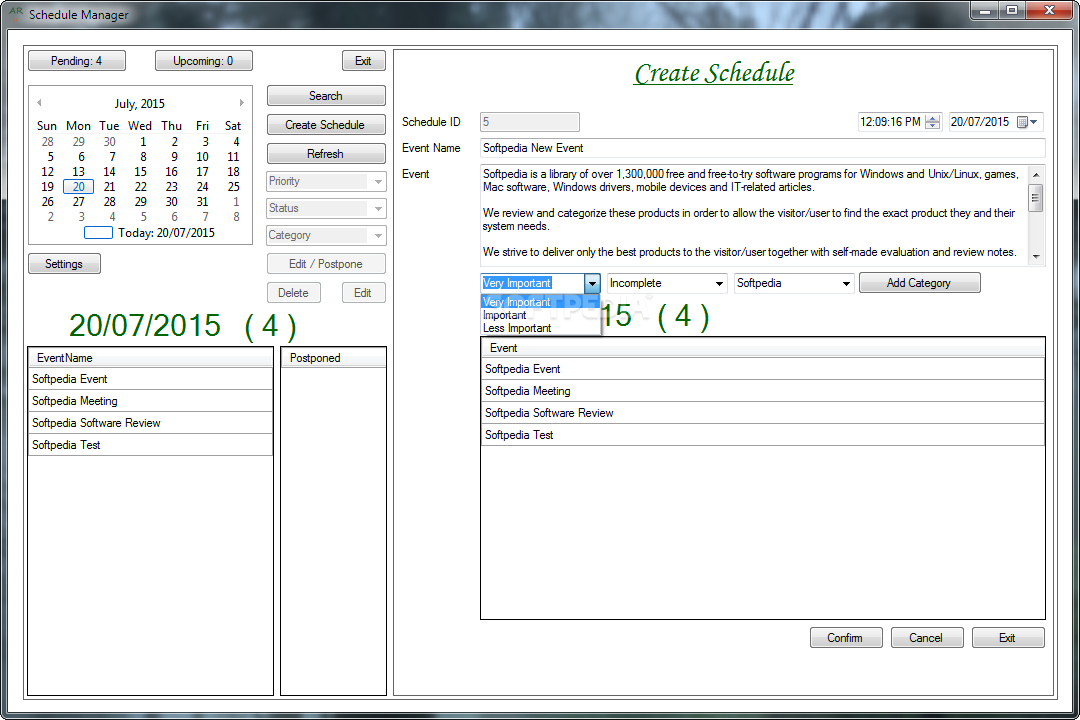Go to previous month in calendar
The height and width of the screenshot is (720, 1080).
point(39,103)
